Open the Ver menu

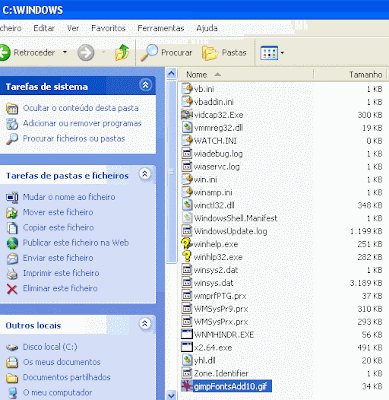click(73, 28)
